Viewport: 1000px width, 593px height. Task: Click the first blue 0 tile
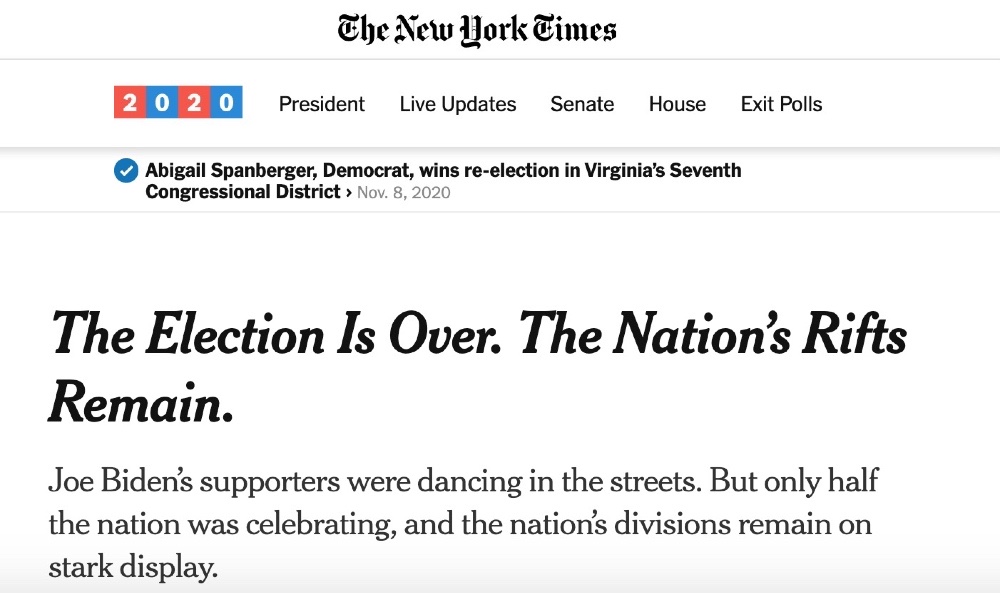coord(162,102)
